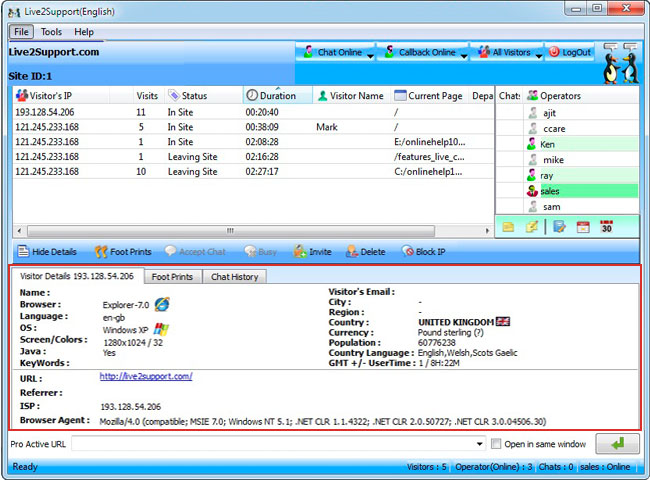
Task: Click the sales : Online status entry
Action: tap(605, 467)
